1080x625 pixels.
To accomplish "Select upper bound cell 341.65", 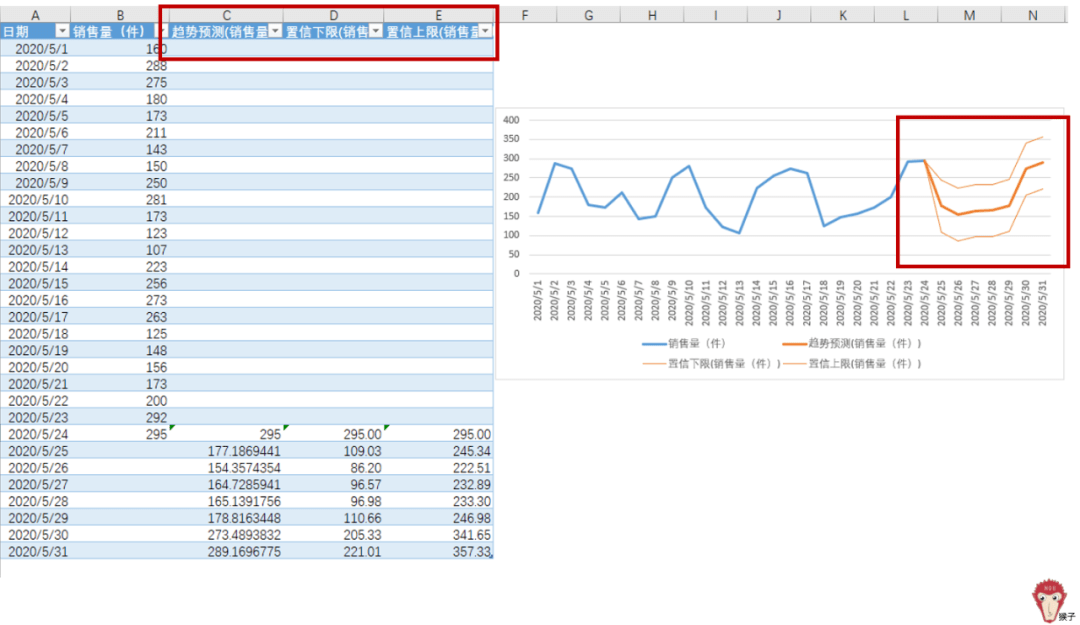I will point(438,535).
